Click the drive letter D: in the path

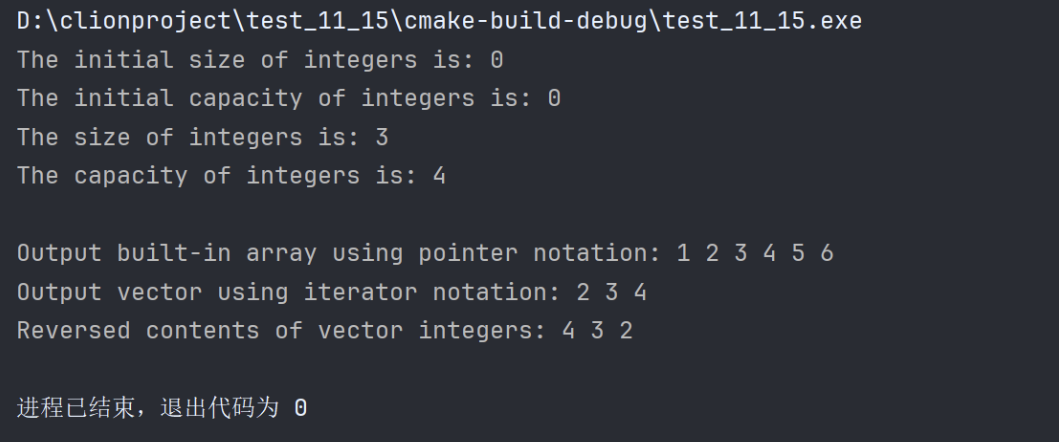coord(30,21)
